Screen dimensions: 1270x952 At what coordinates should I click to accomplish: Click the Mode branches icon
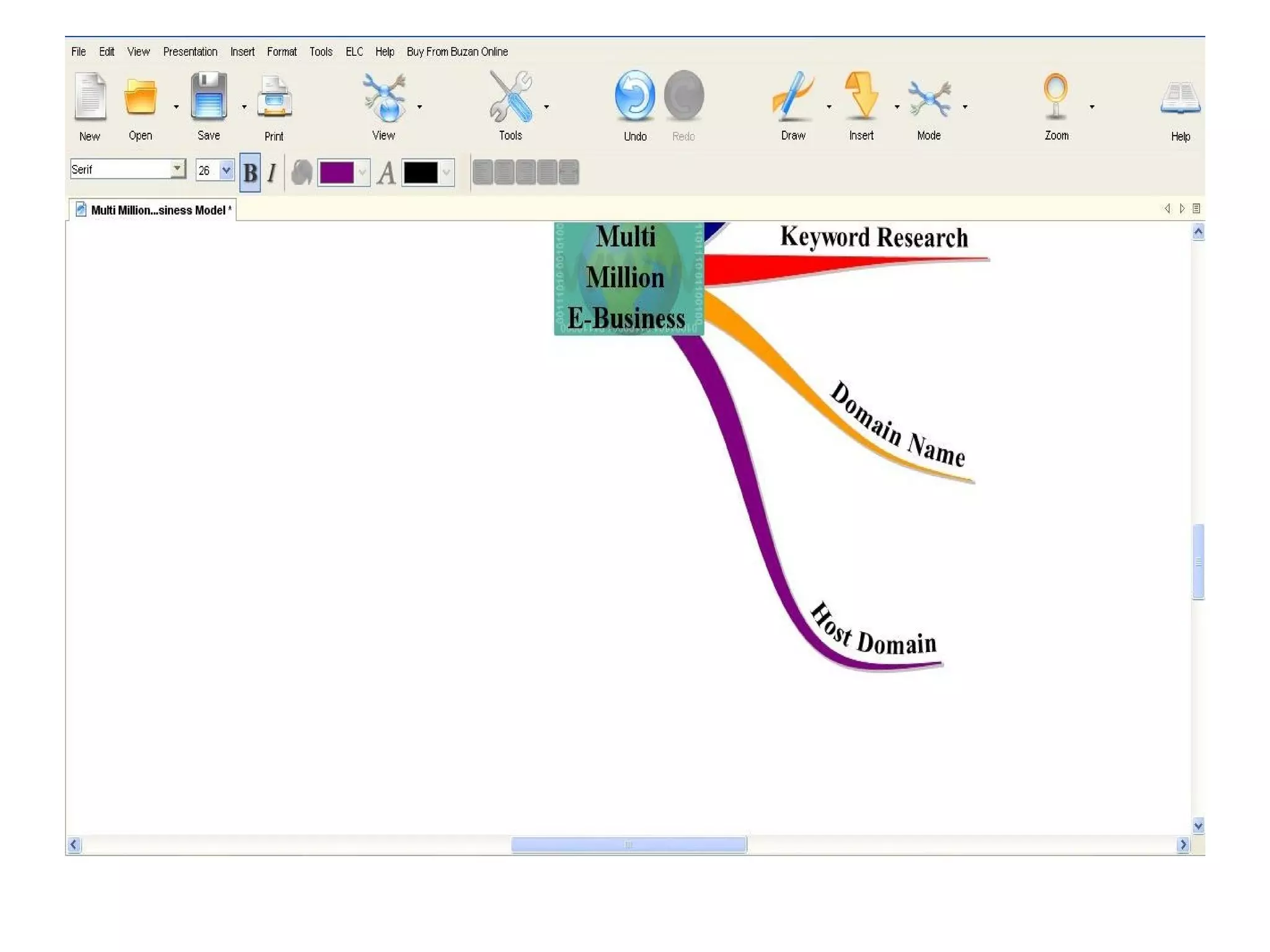(x=929, y=98)
